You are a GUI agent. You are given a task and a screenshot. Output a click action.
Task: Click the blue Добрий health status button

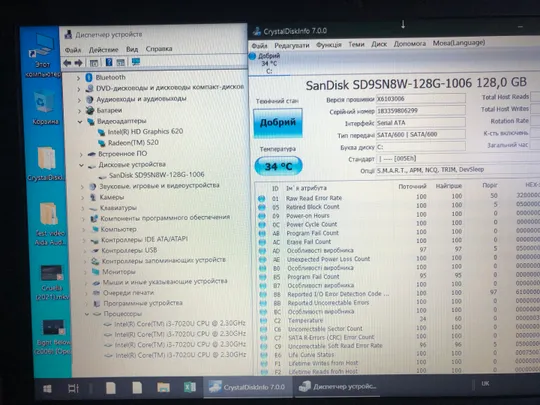click(278, 123)
